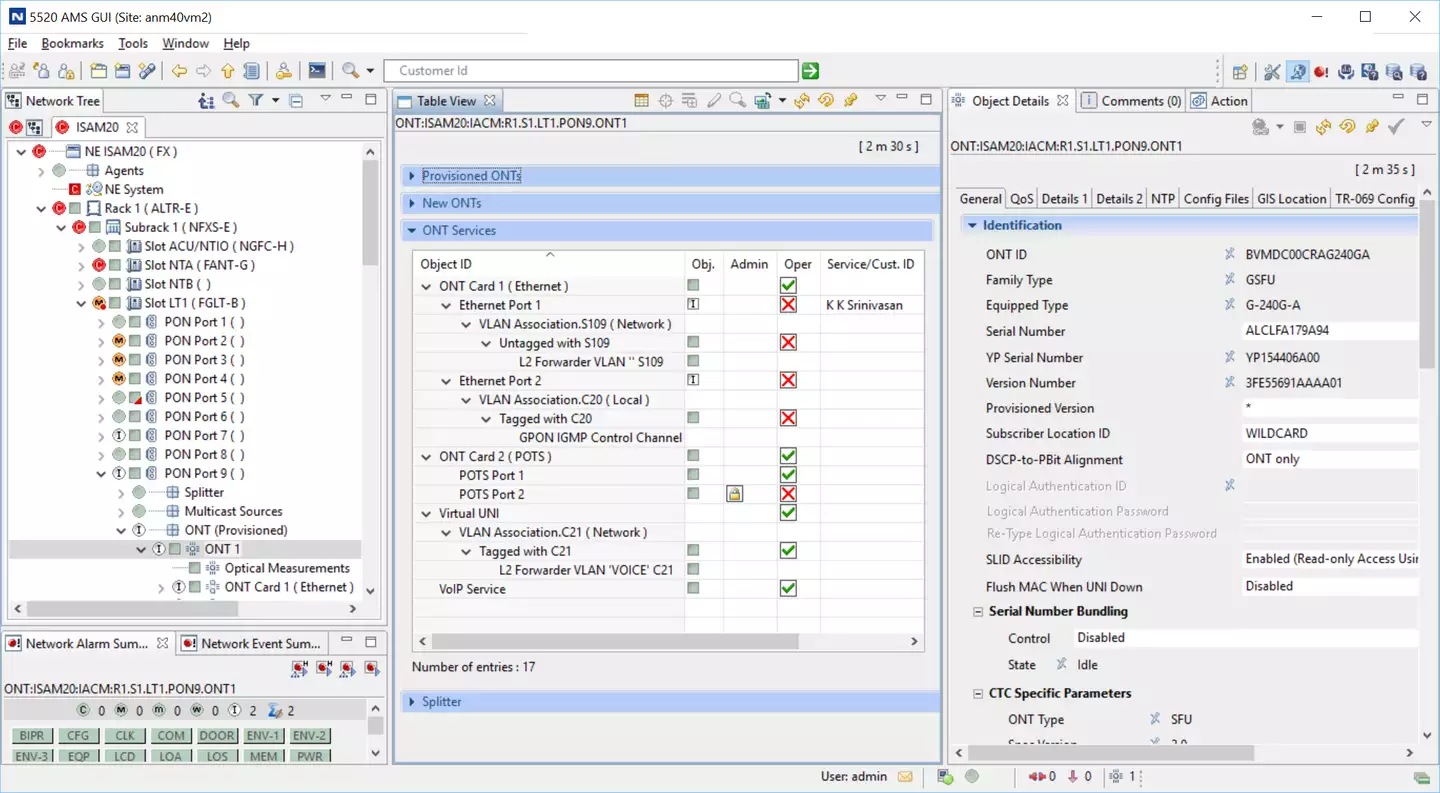Click the refresh icon in Table View toolbar

(x=803, y=100)
